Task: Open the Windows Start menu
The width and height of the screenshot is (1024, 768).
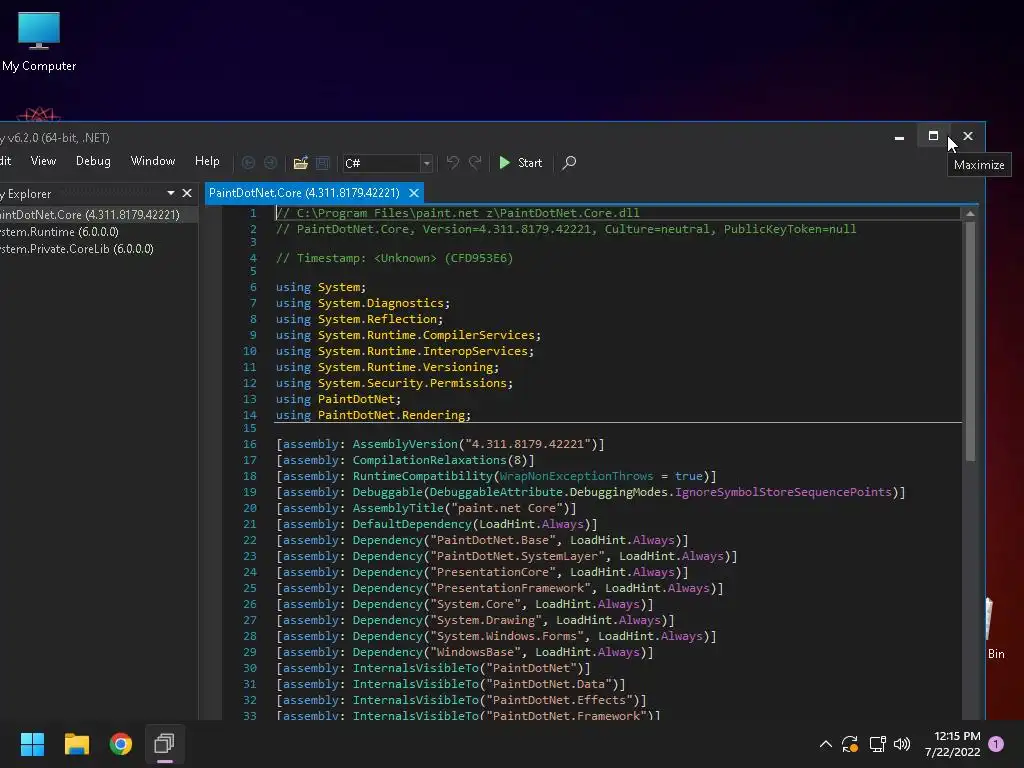Action: [32, 744]
